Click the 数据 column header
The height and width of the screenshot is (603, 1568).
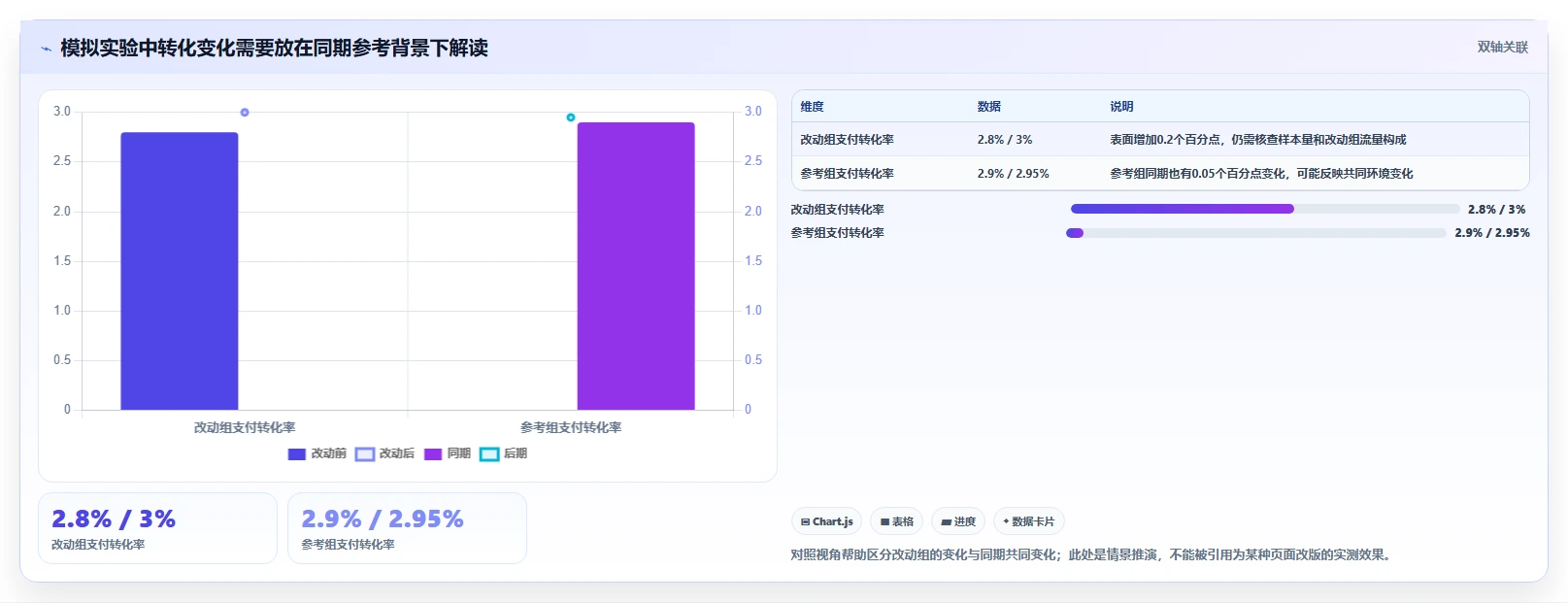pyautogui.click(x=988, y=107)
